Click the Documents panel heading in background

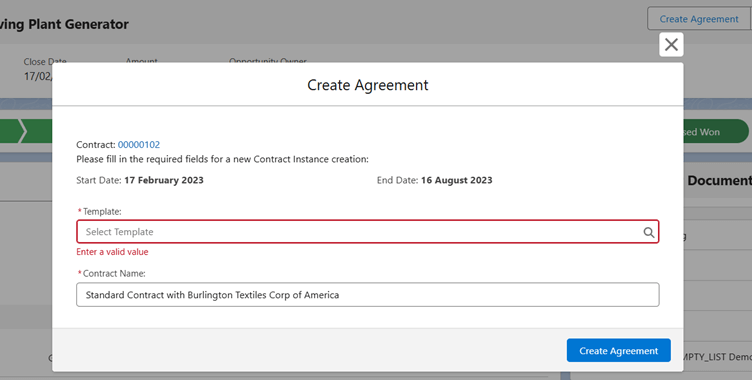click(x=719, y=180)
